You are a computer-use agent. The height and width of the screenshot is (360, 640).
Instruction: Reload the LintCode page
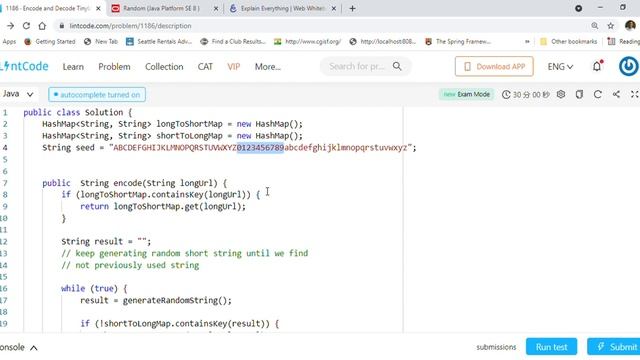26,26
